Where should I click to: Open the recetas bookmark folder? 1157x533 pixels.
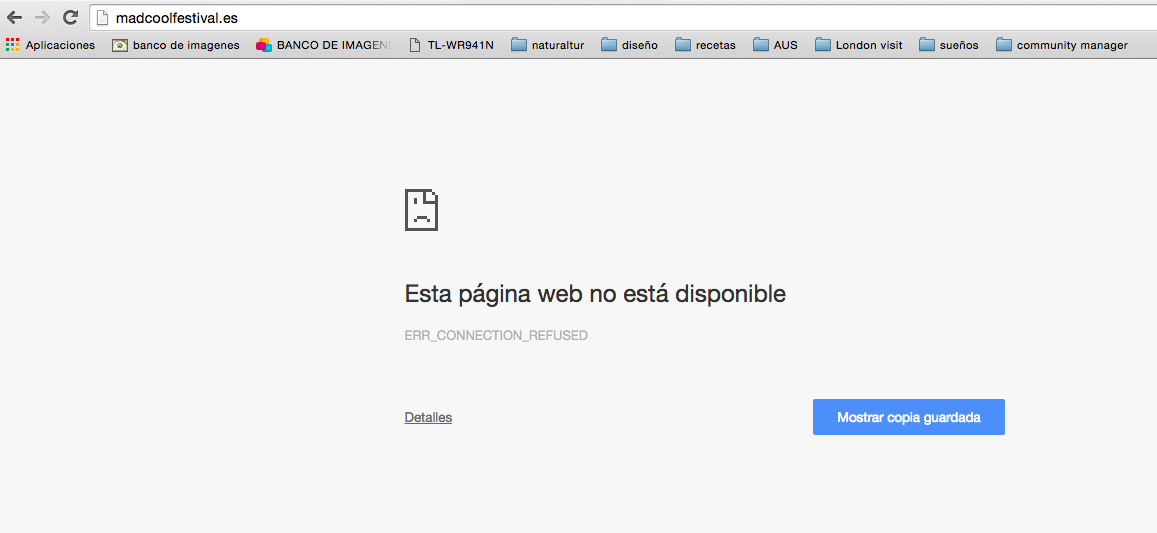coord(705,45)
